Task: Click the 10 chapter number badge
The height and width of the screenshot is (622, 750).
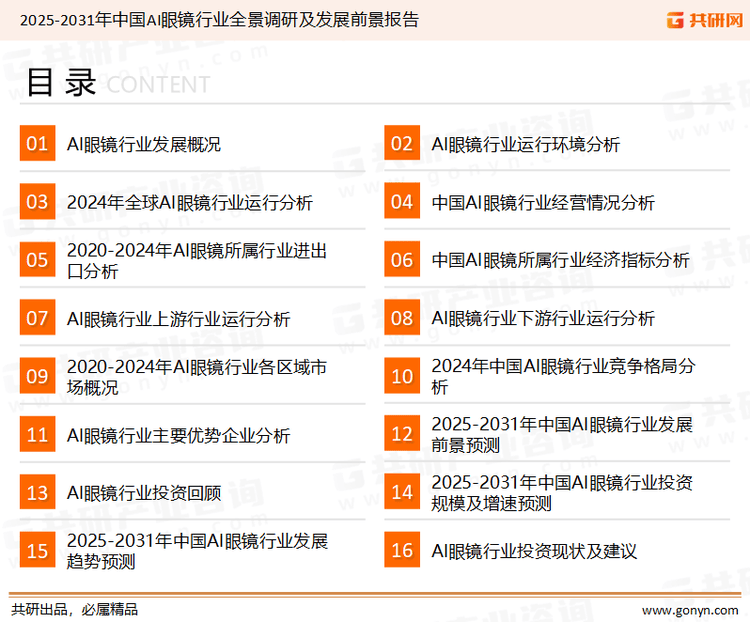Action: click(402, 377)
